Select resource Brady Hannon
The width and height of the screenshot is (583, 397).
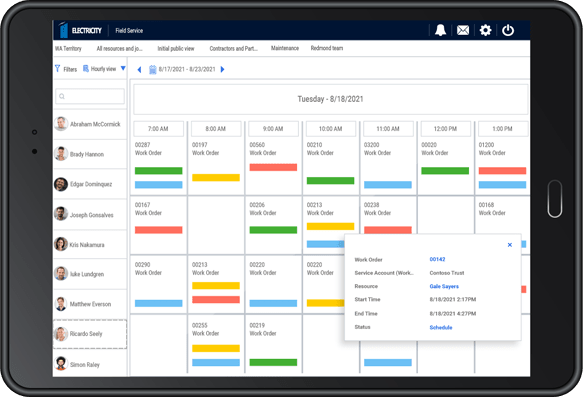[90, 154]
